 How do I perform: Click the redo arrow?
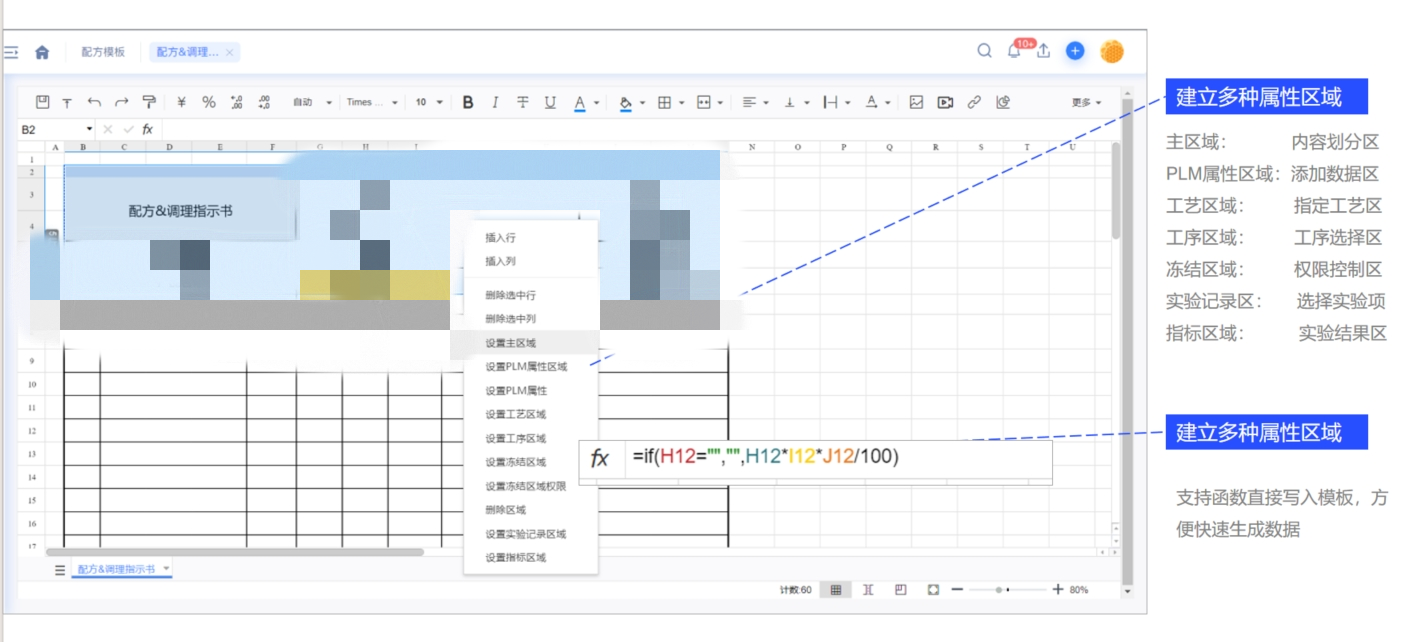pos(121,102)
